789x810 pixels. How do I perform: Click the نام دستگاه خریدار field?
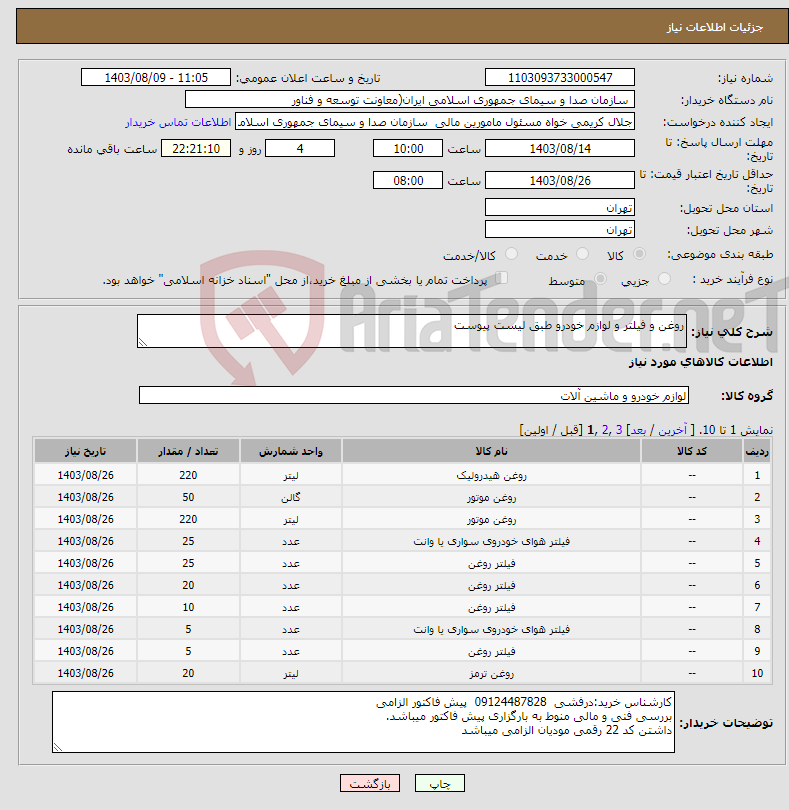410,100
